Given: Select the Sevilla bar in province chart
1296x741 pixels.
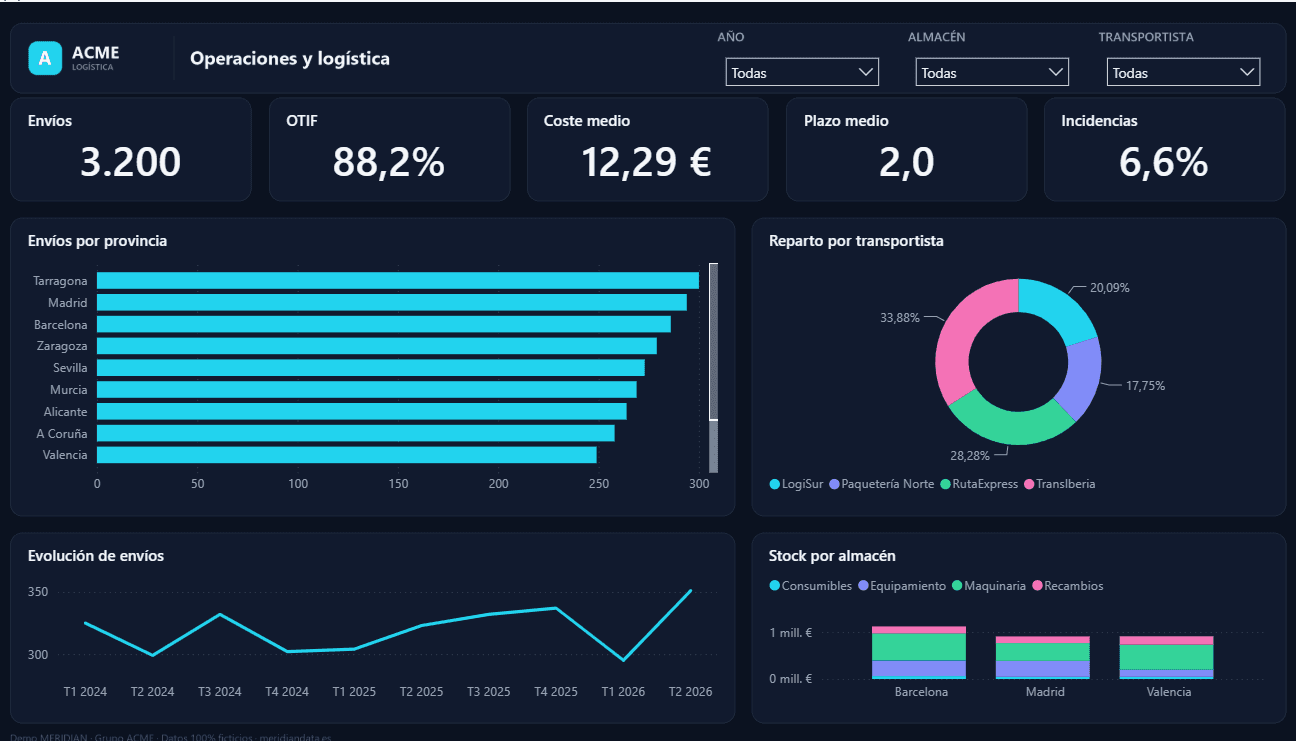Looking at the screenshot, I should tap(371, 368).
